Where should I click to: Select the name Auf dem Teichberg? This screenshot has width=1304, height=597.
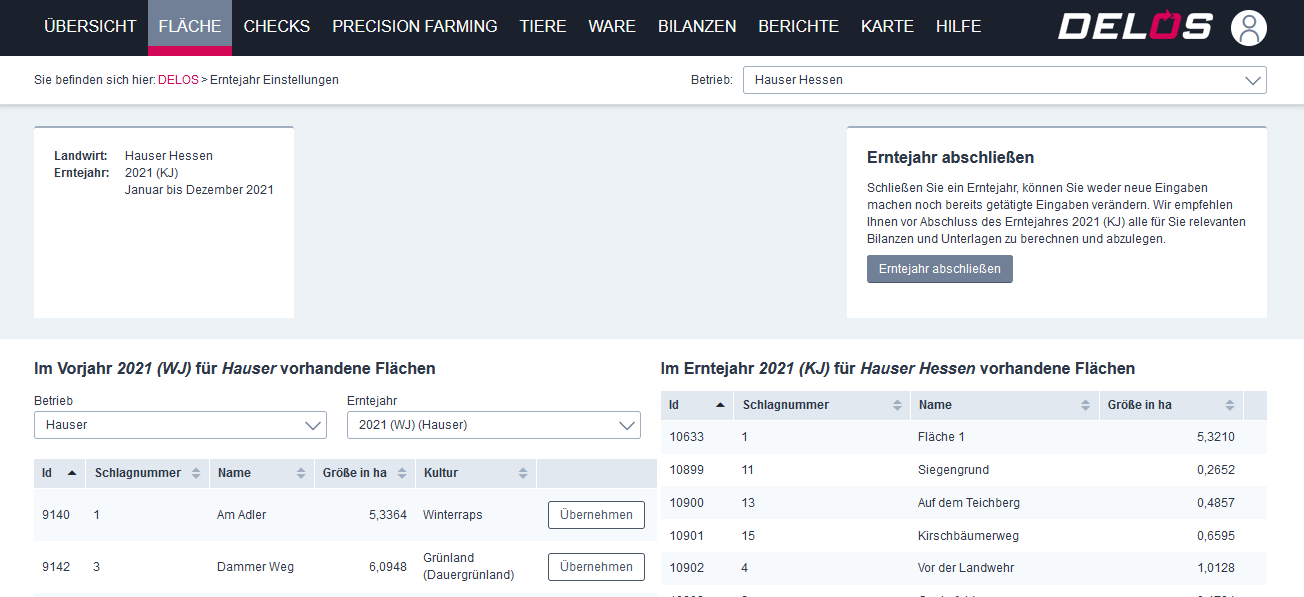tap(969, 503)
